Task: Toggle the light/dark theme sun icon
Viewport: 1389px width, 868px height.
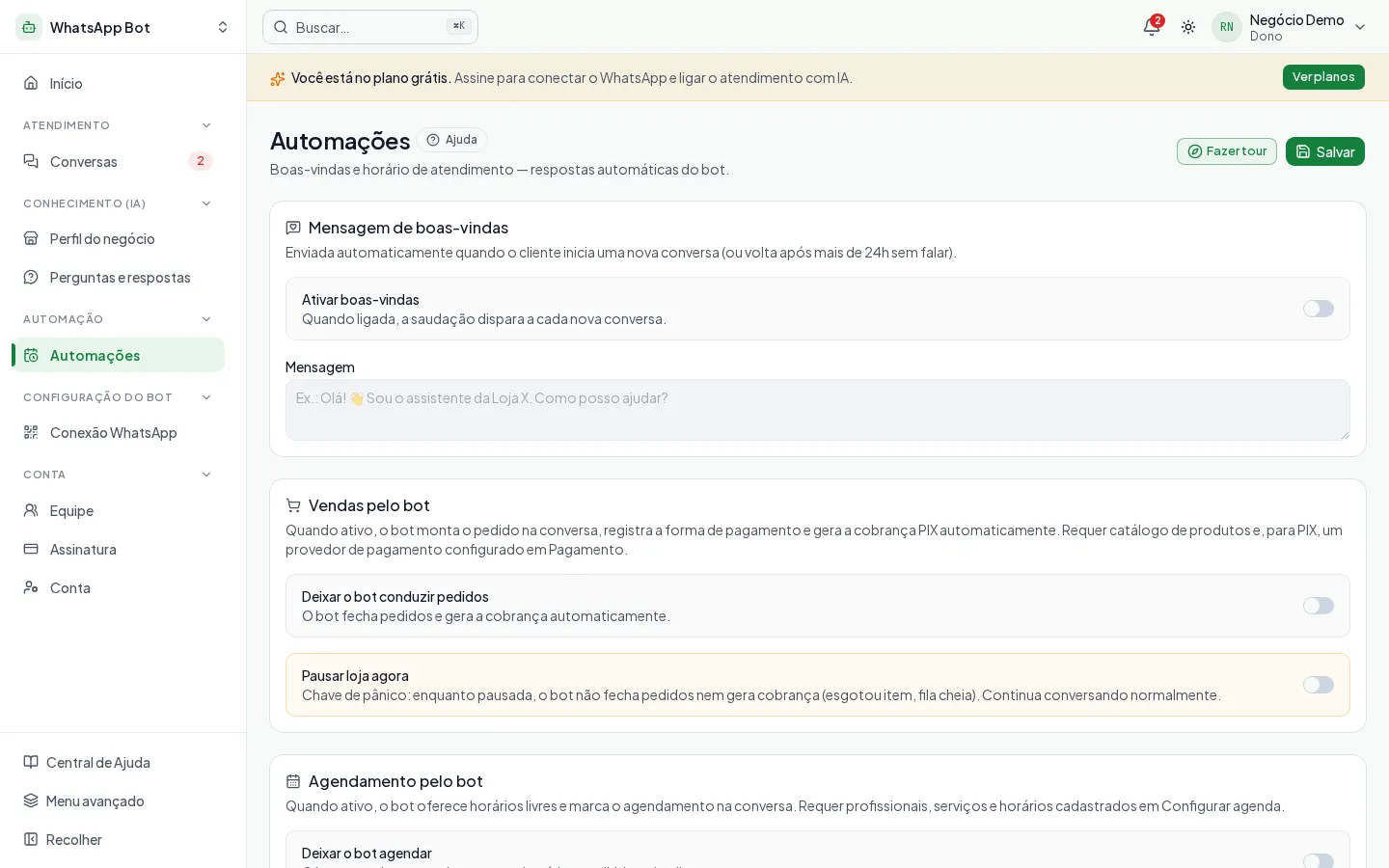Action: 1188,27
